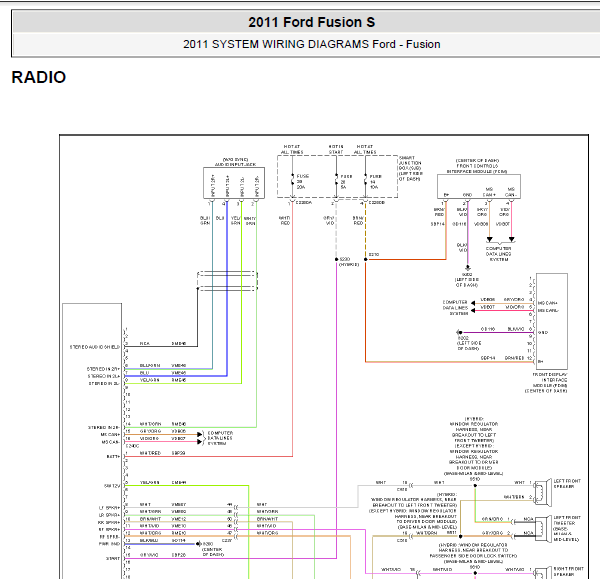600x579 pixels.
Task: Click the 'RIGHT FRONT SPEAKER' label
Action: click(568, 571)
